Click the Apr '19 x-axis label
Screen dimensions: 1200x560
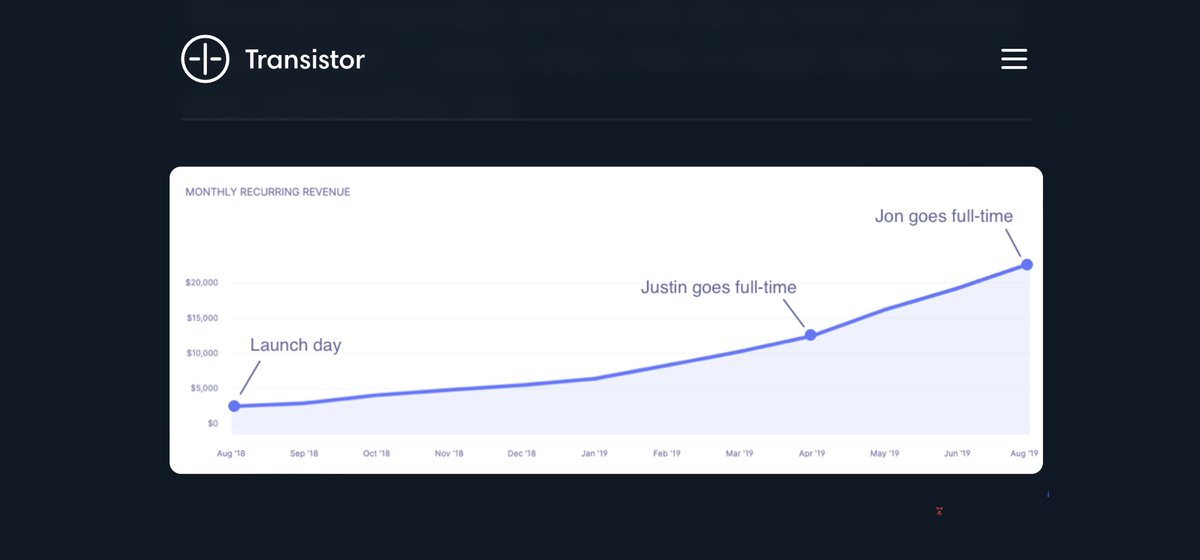[812, 454]
